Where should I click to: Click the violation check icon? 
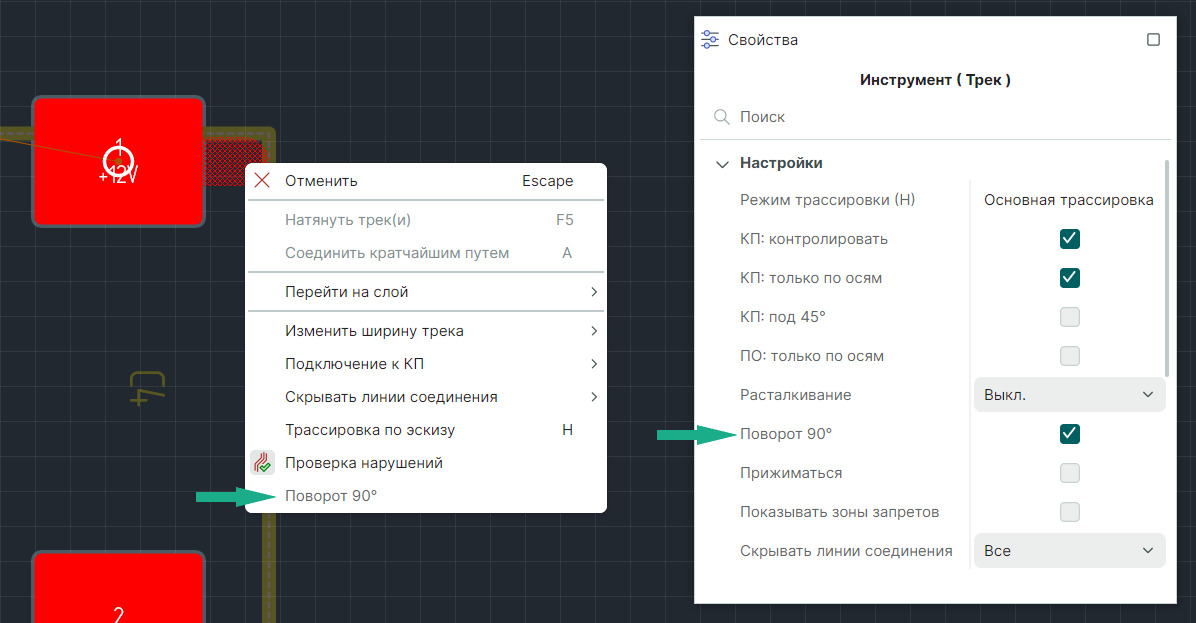262,463
